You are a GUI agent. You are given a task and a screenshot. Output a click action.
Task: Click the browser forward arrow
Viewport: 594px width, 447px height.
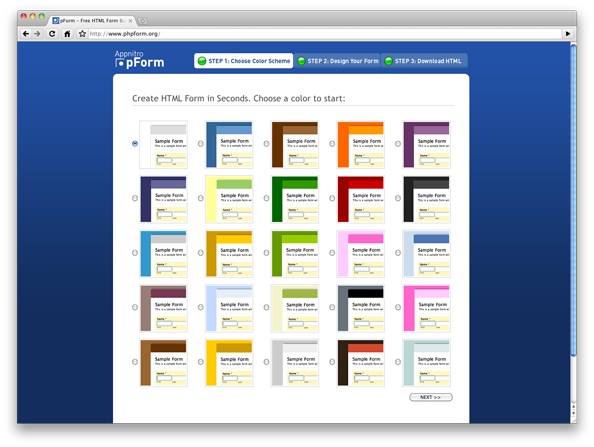pyautogui.click(x=37, y=34)
